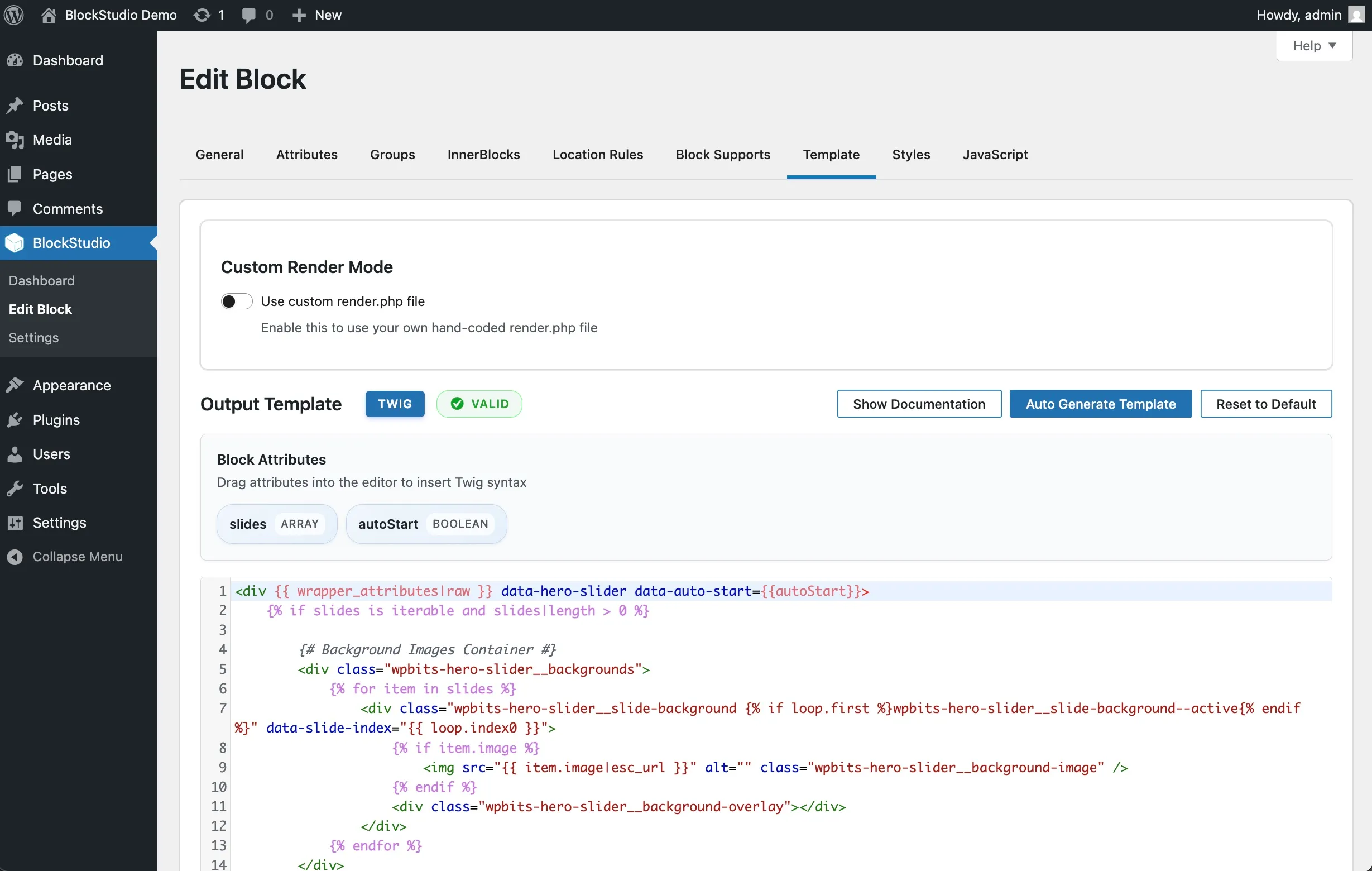Click the Posts pin icon
Image resolution: width=1372 pixels, height=871 pixels.
(x=15, y=106)
